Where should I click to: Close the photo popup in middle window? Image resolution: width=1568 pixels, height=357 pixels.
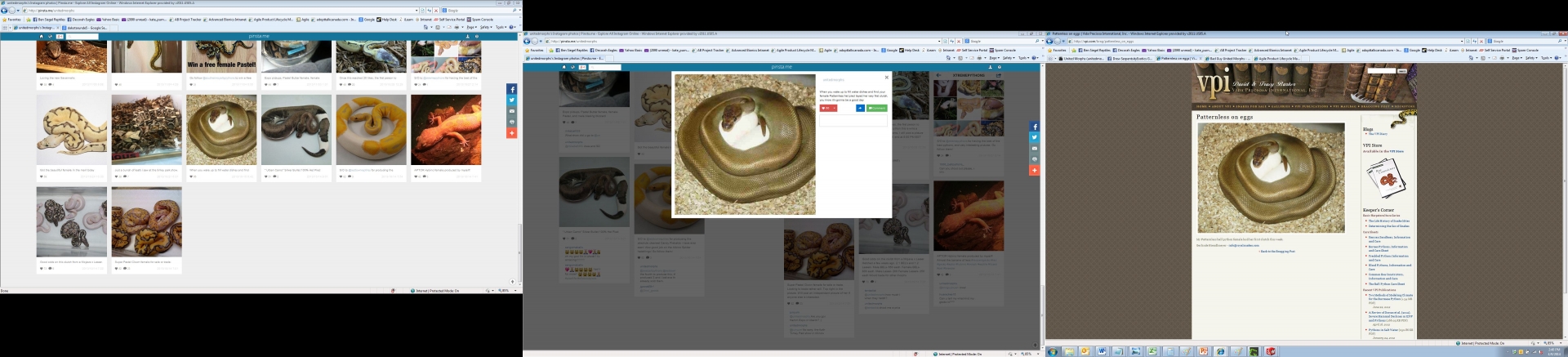[x=887, y=78]
